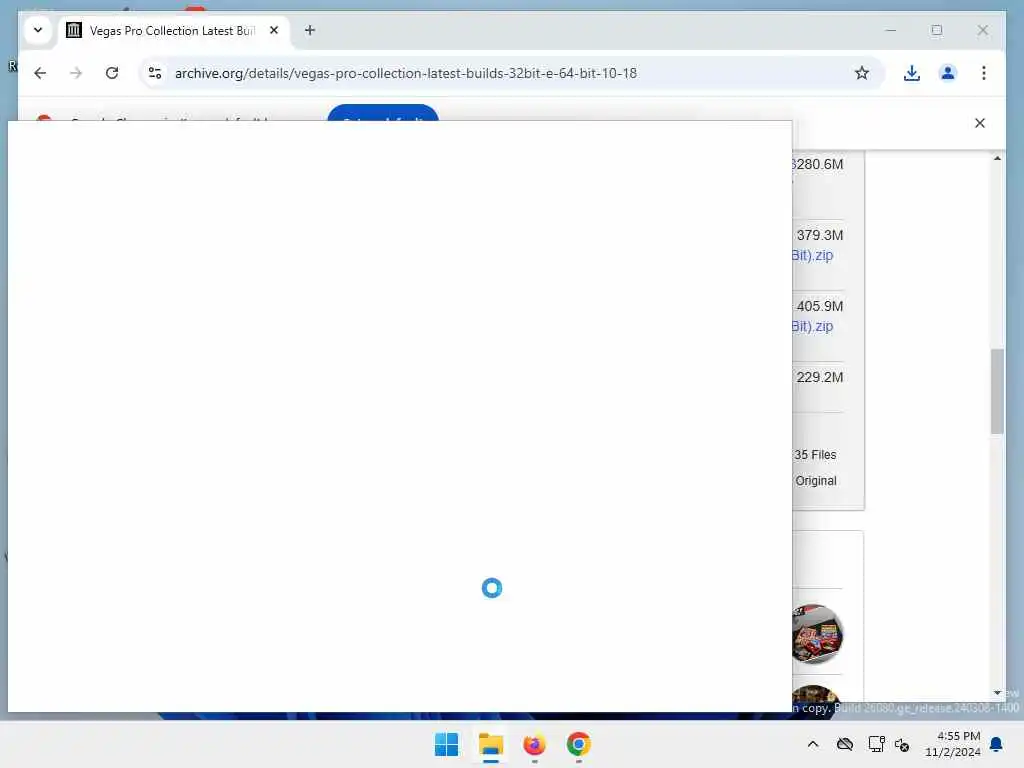The height and width of the screenshot is (768, 1024).
Task: Reload the archive.org page
Action: coord(112,73)
